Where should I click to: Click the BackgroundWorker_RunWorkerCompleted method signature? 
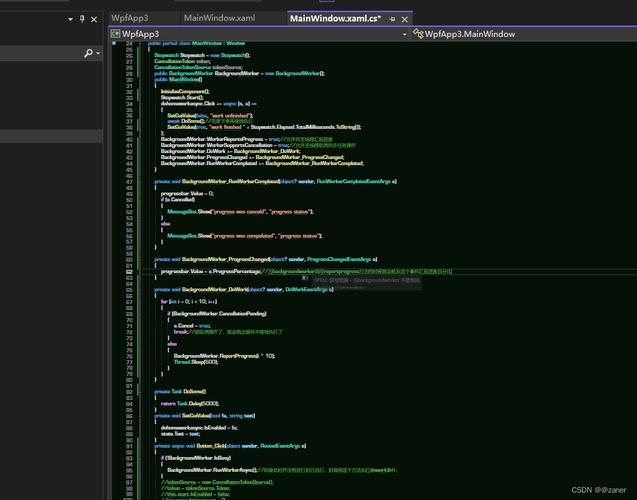click(x=275, y=182)
